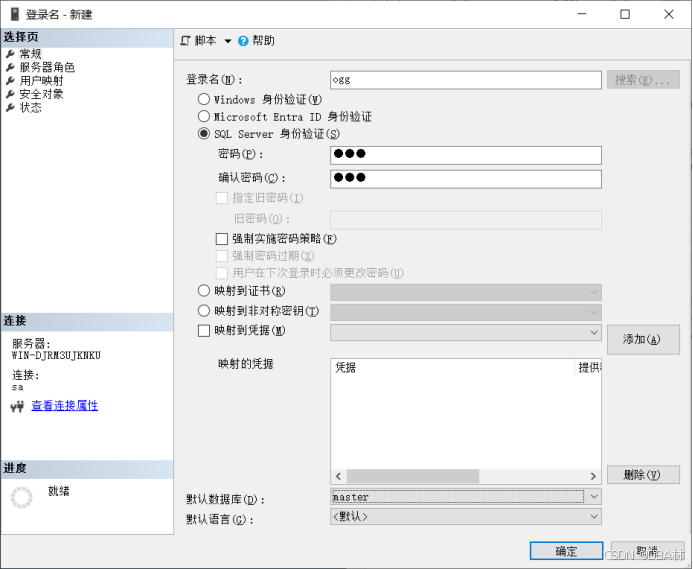Select Windows 身份验证 radio button

(204, 99)
